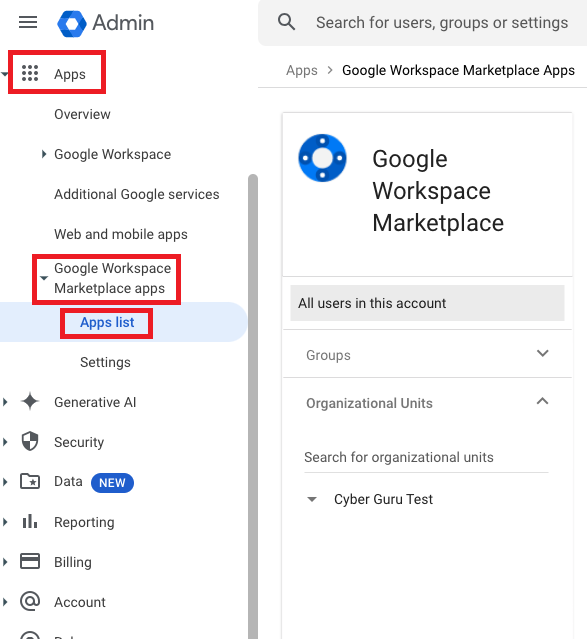Expand the Data section arrow

tap(5, 482)
